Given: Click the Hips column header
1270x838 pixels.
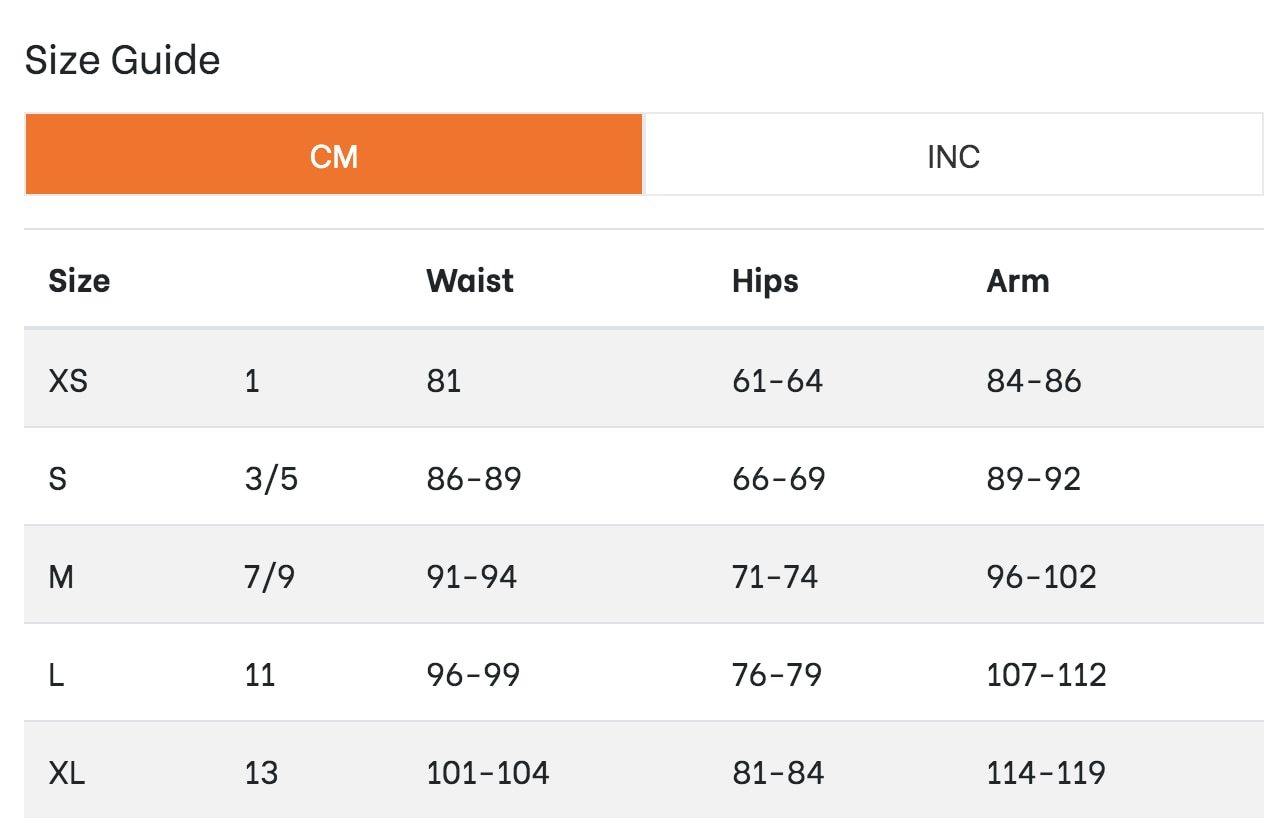Looking at the screenshot, I should 765,281.
